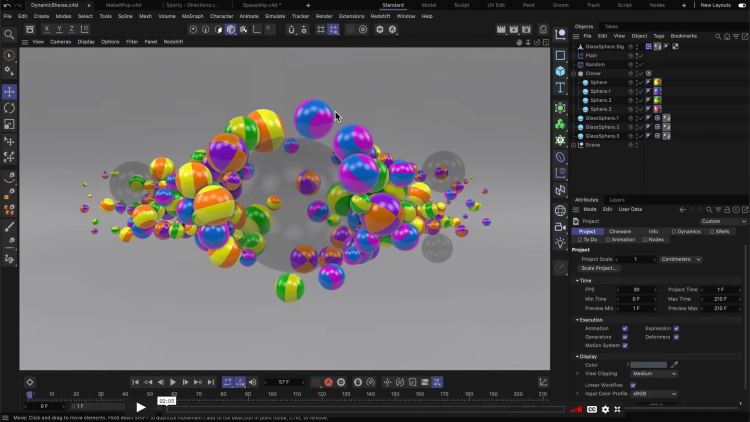750x422 pixels.
Task: Toggle the X axis lock icon
Action: click(46, 29)
